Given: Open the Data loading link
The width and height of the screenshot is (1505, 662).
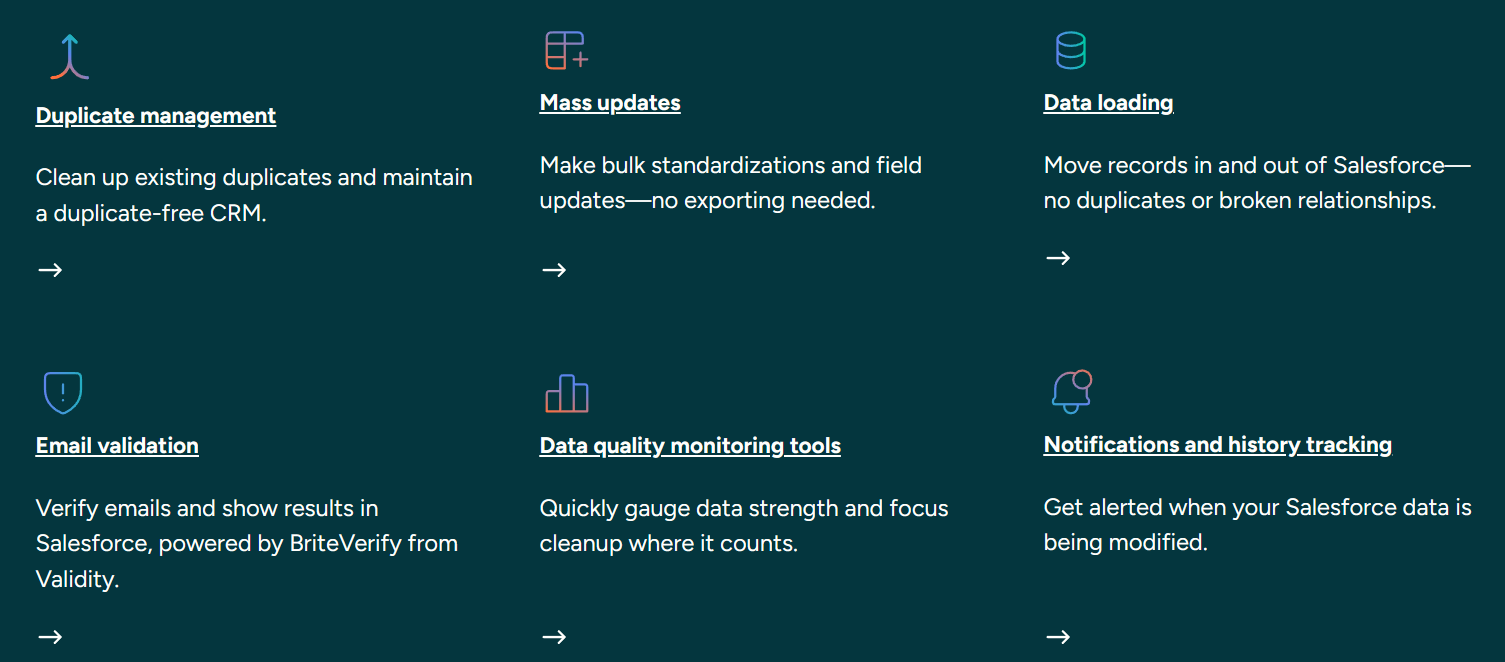Looking at the screenshot, I should point(1108,103).
